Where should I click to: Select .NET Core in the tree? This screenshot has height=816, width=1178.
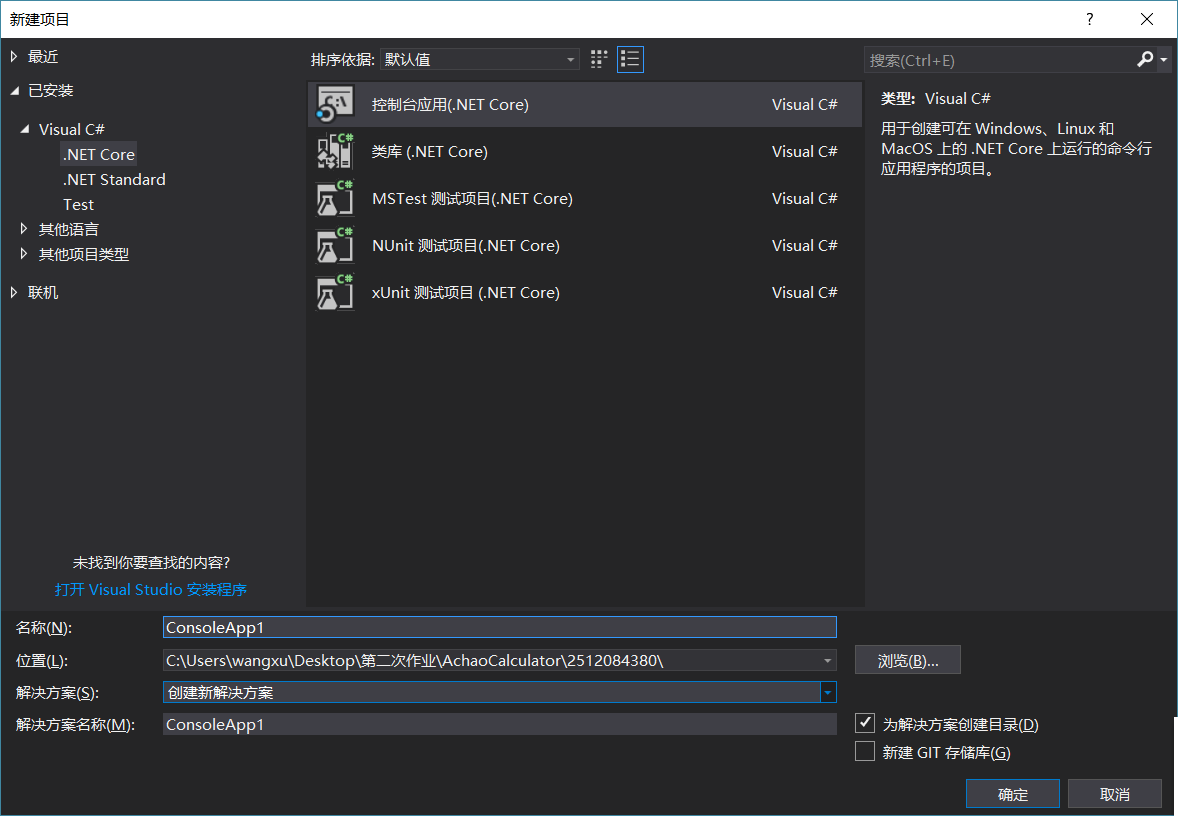click(99, 154)
